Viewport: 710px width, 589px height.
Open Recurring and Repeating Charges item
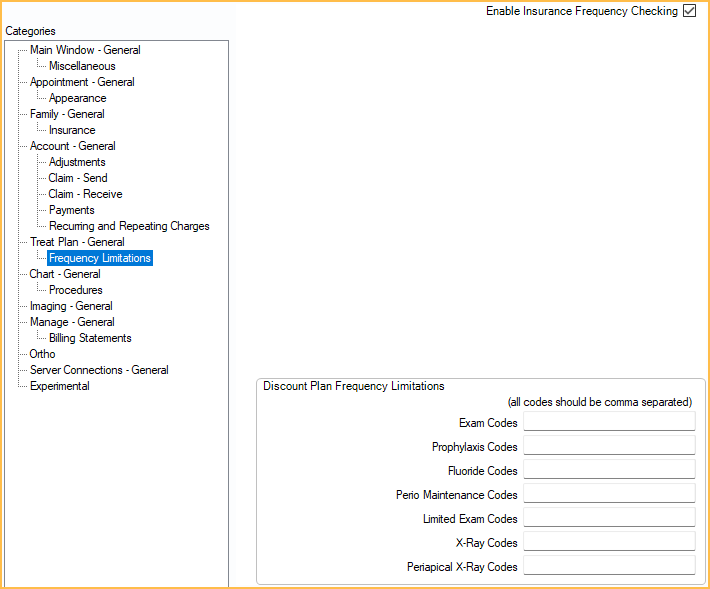(129, 226)
